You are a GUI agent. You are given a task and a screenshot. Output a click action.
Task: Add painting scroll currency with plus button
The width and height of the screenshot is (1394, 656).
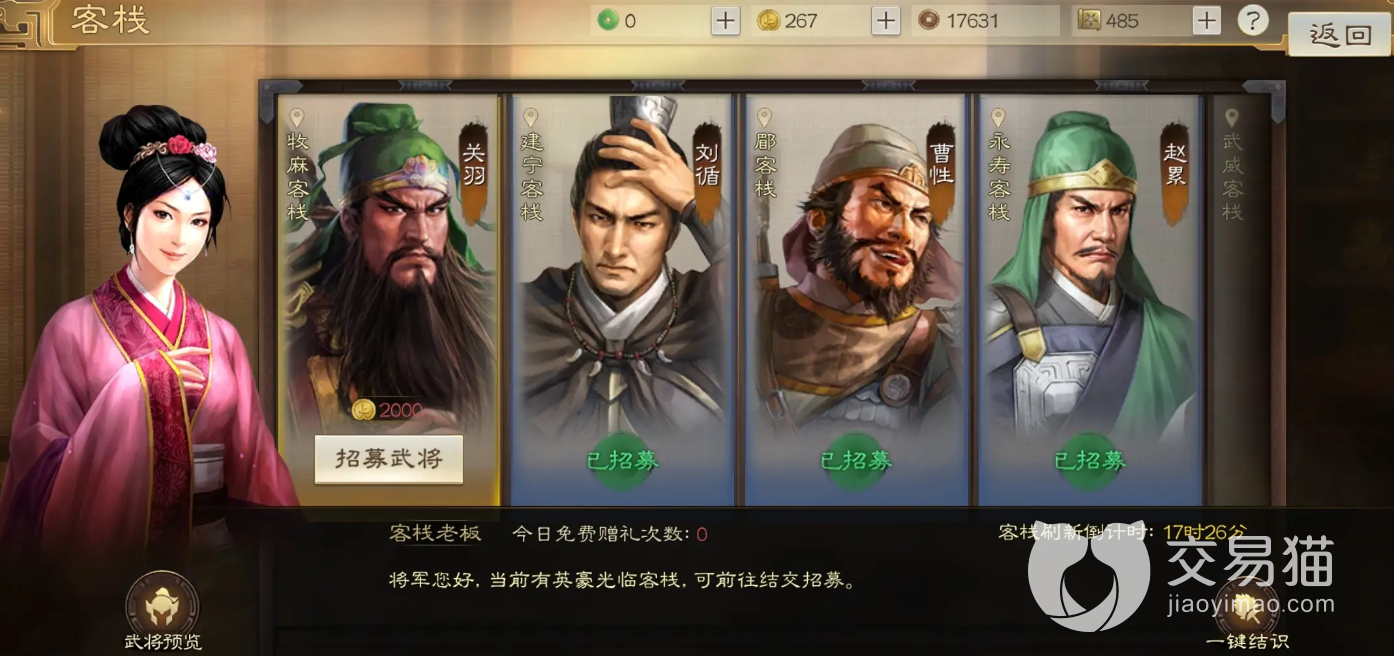1207,20
